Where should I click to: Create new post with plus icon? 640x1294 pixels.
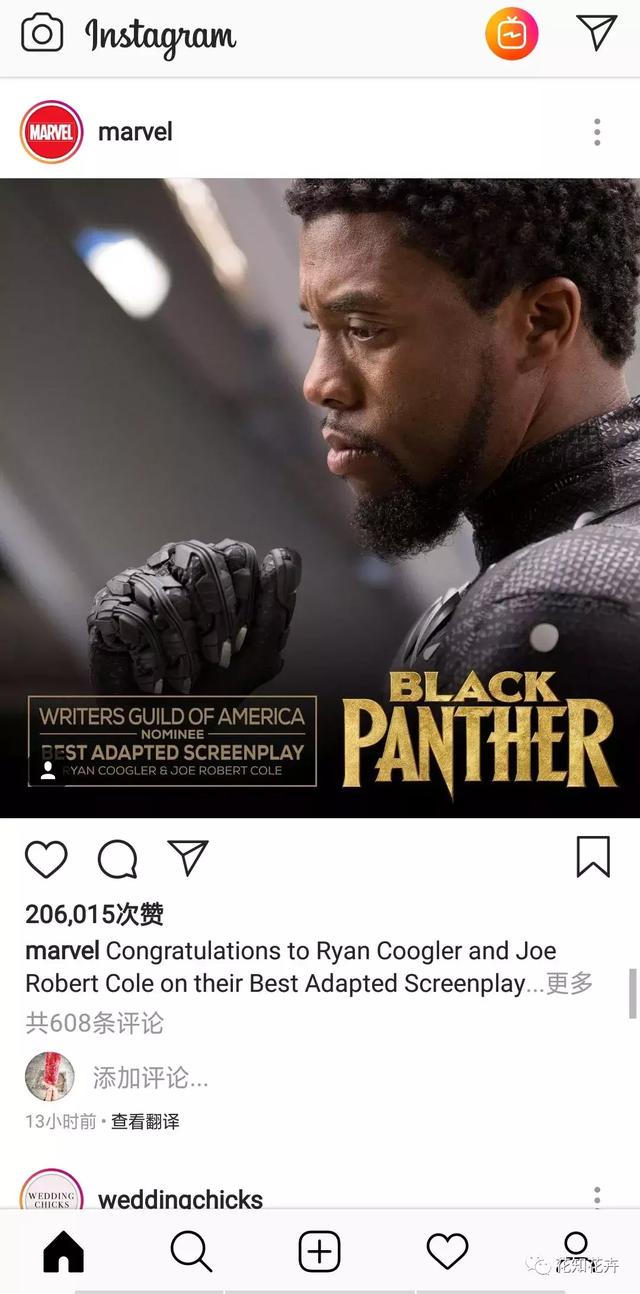320,1251
